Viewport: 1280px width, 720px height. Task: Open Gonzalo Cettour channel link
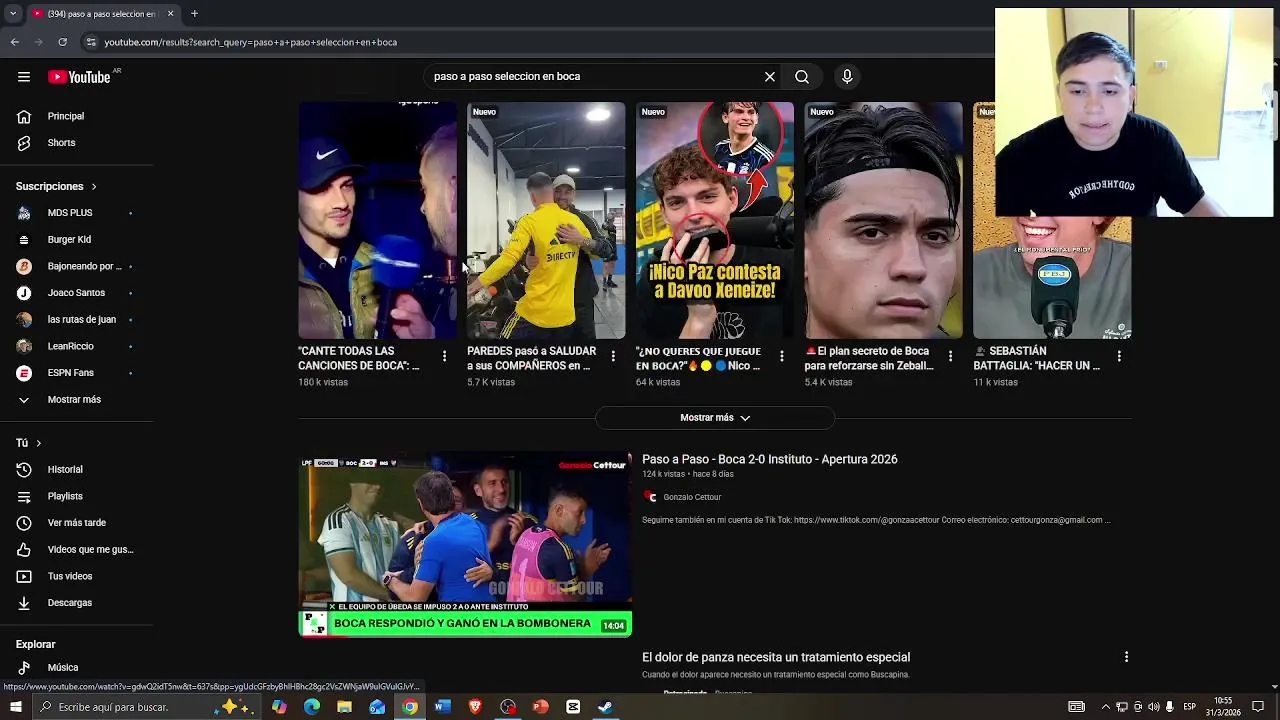coord(692,497)
